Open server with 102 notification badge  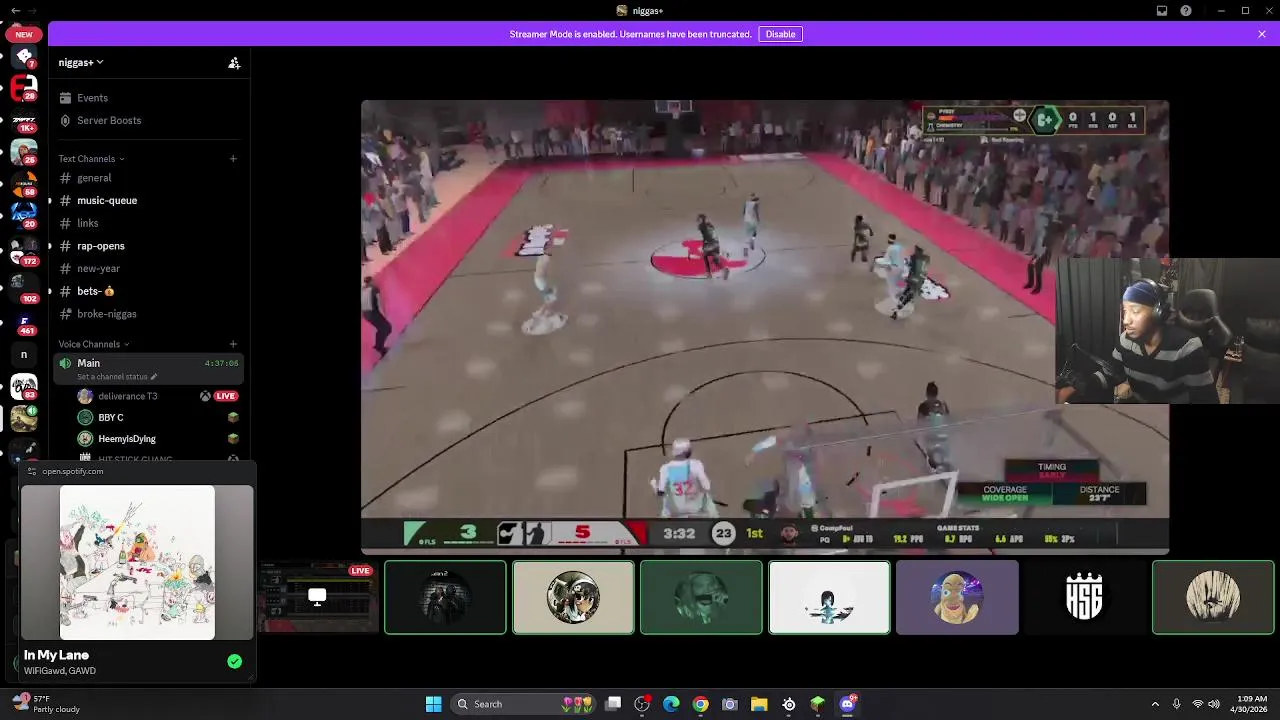(x=24, y=288)
